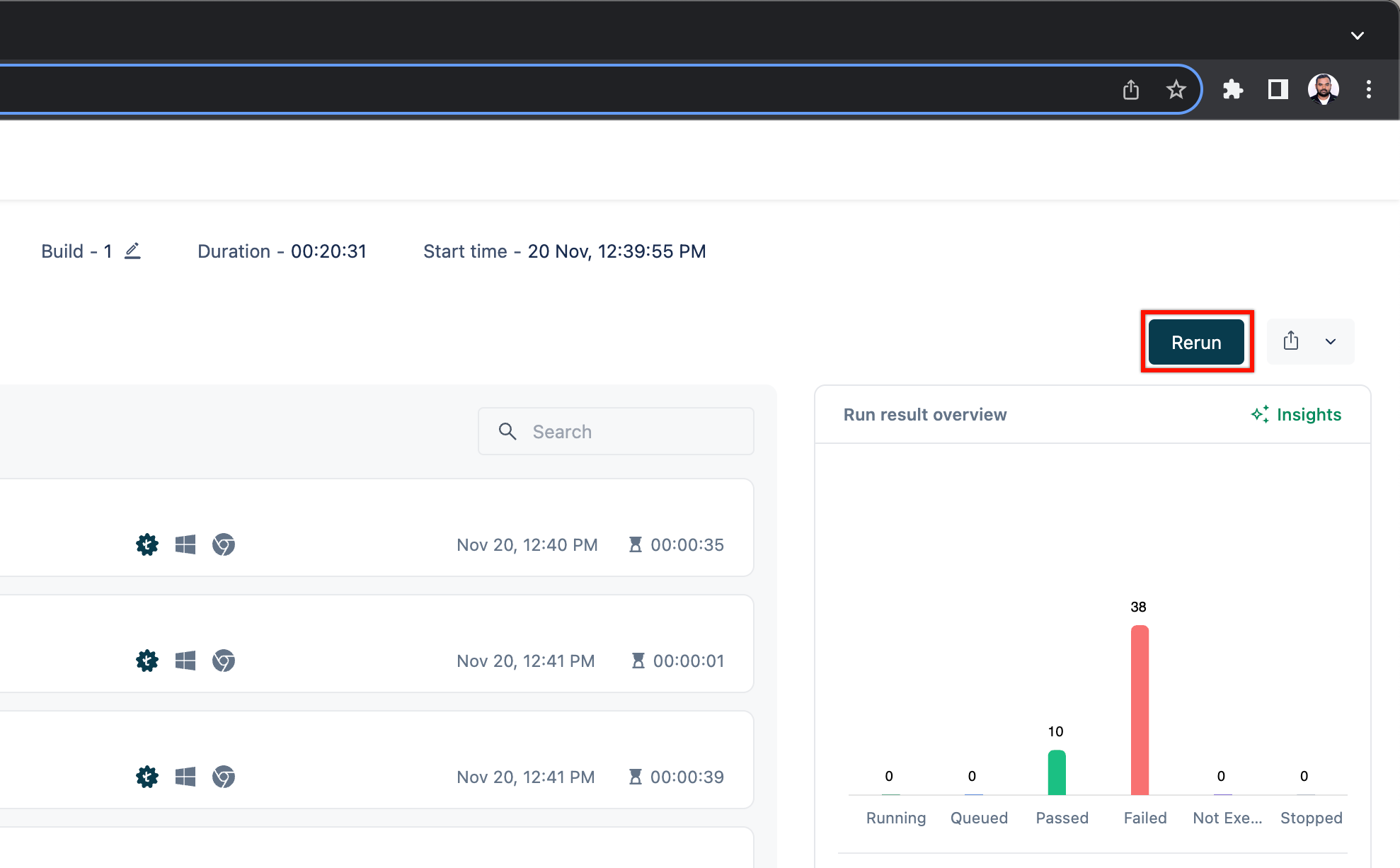Screen dimensions: 1400x868
Task: Click the Windows icon in second test row
Action: point(185,661)
